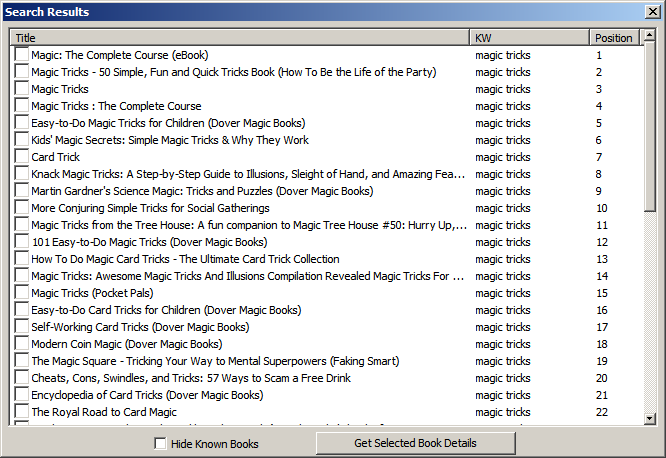
Task: Tick checkbox for Martin Gardner's Science Magic
Action: (22, 190)
